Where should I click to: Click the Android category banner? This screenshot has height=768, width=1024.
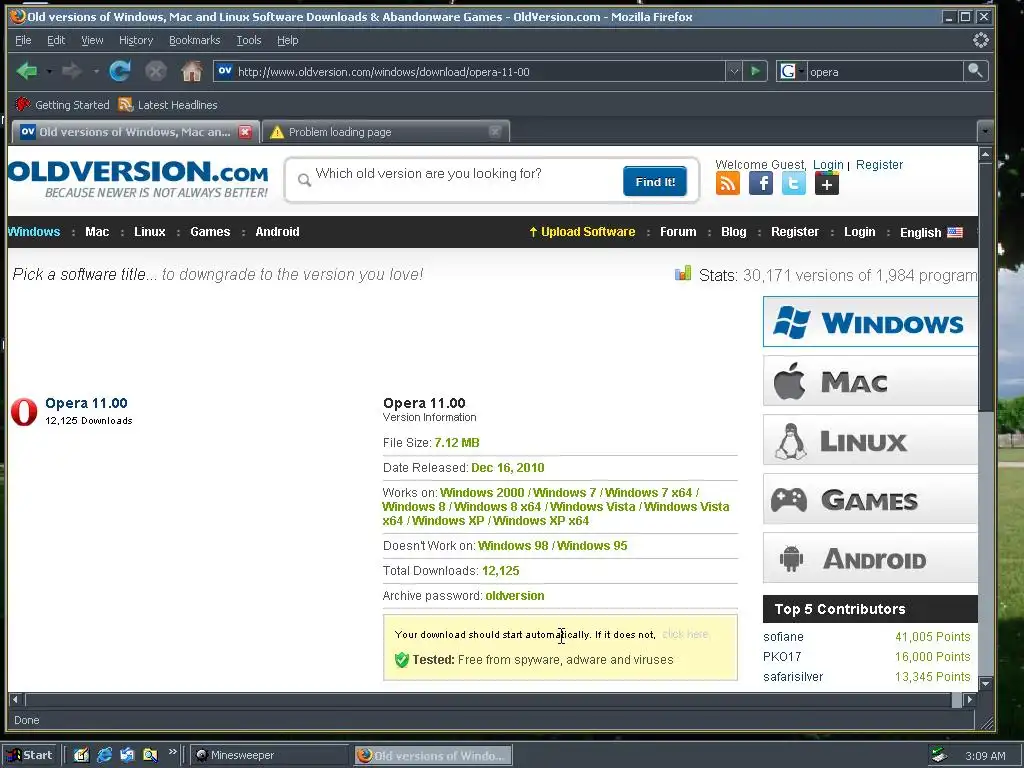tap(870, 558)
